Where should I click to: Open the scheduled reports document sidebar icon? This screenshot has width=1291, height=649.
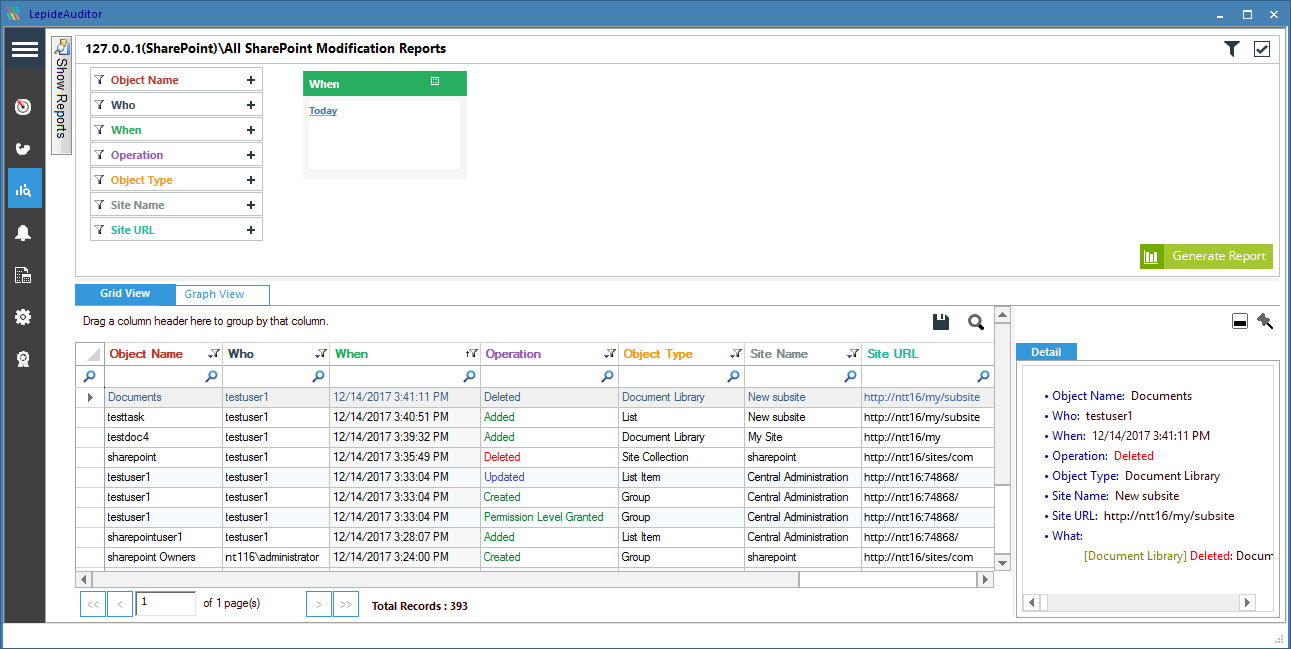pyautogui.click(x=24, y=275)
